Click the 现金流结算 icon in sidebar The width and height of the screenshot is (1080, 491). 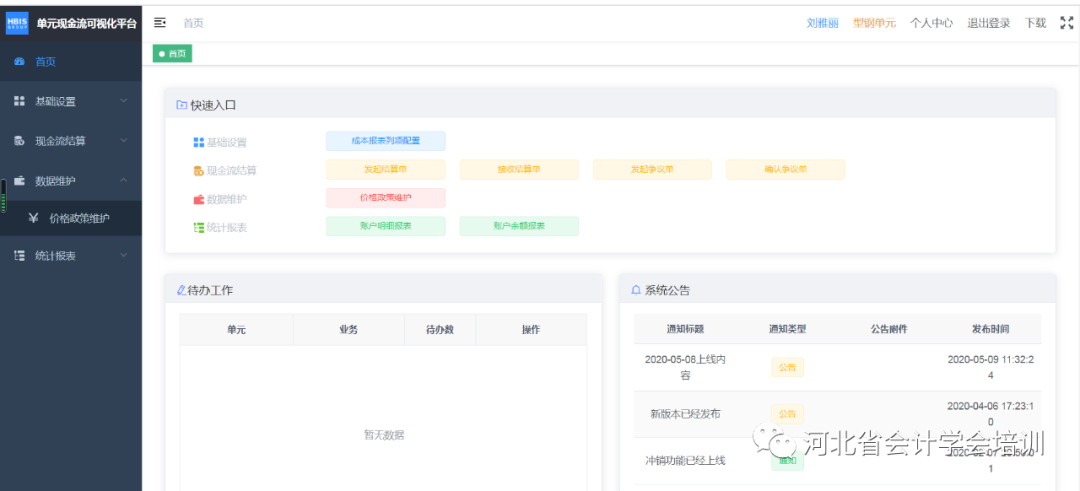pyautogui.click(x=19, y=141)
